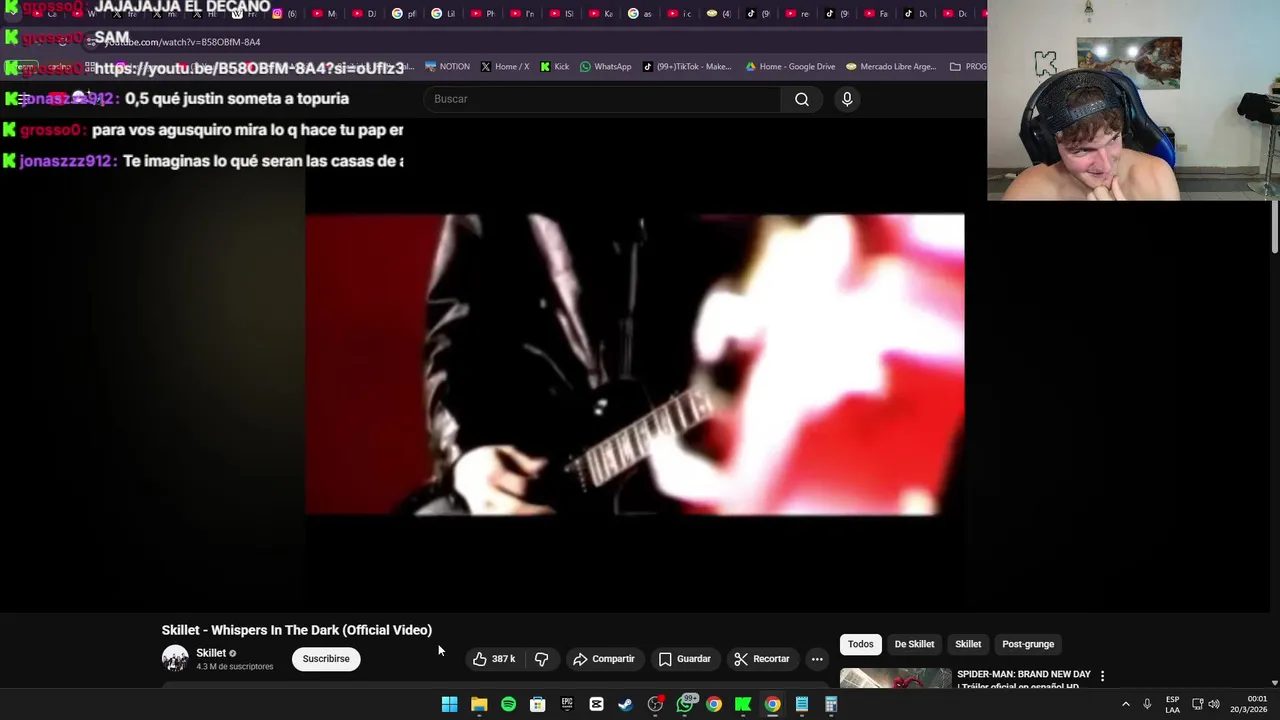
Task: Click the system tray microphone icon
Action: tap(1147, 704)
